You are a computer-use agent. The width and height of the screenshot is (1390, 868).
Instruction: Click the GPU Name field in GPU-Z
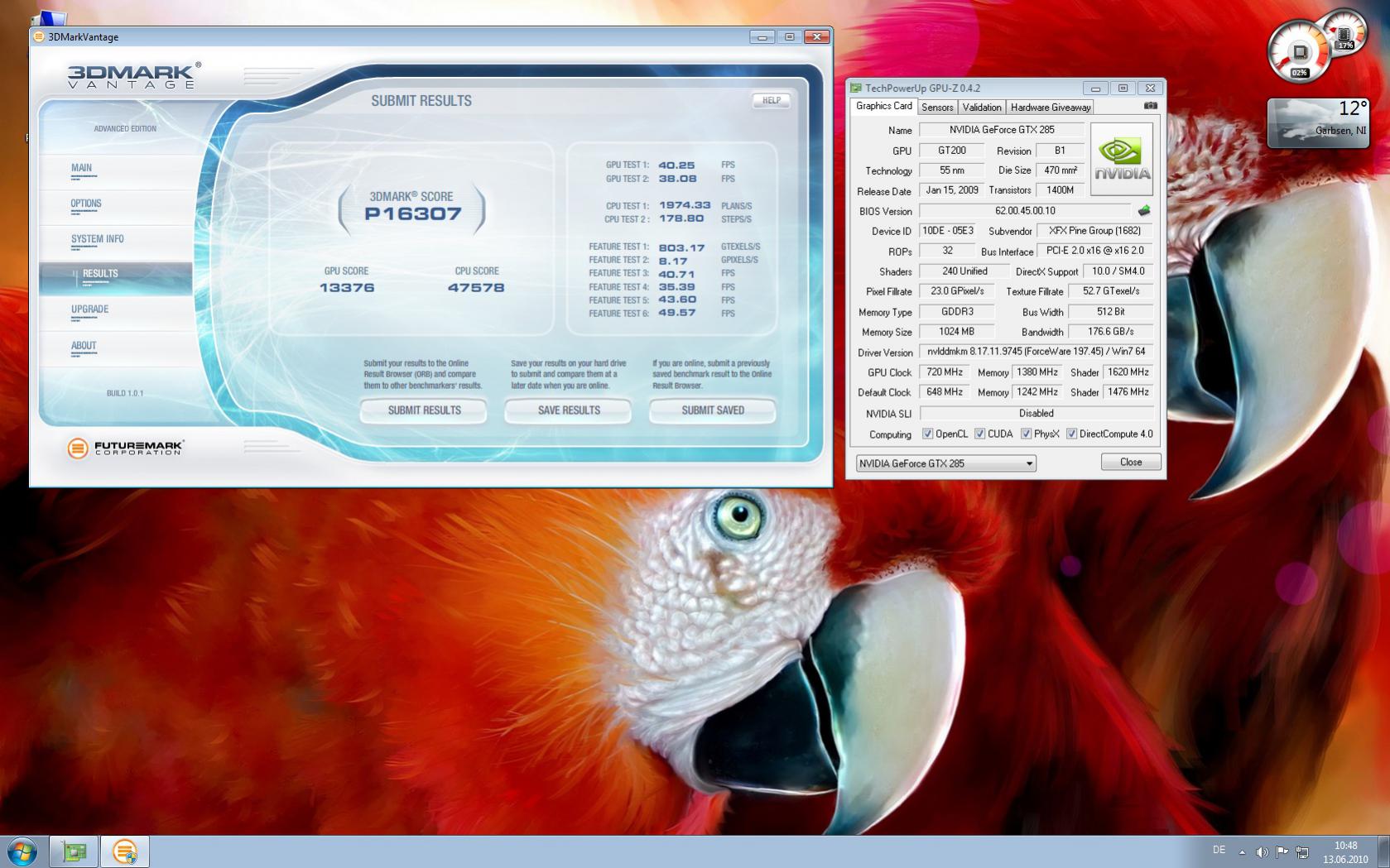click(1001, 130)
